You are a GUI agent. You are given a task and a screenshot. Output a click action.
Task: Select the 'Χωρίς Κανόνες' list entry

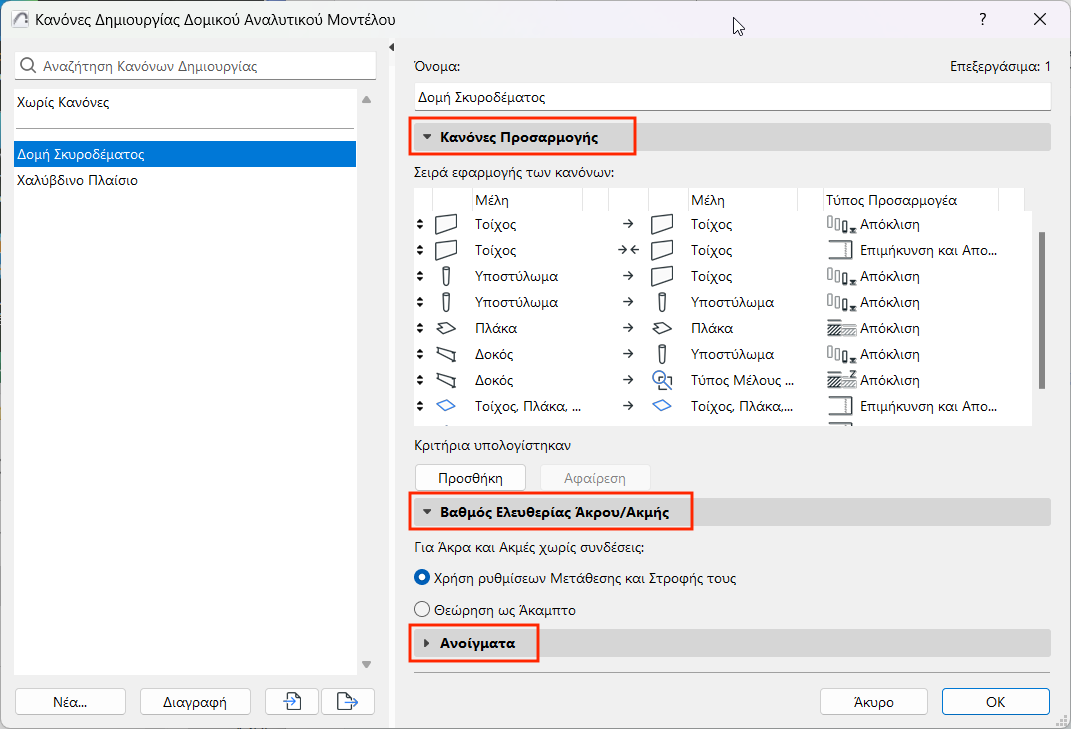click(64, 103)
